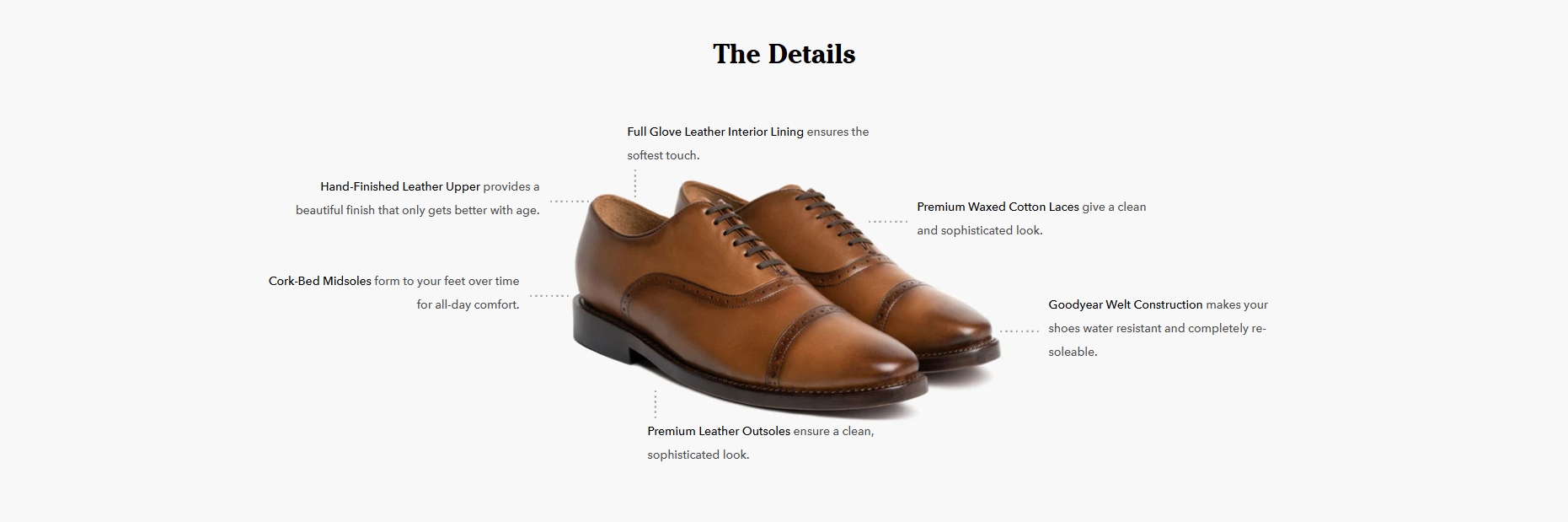Click dotted line beside Goodyear Welt text

click(x=1019, y=331)
